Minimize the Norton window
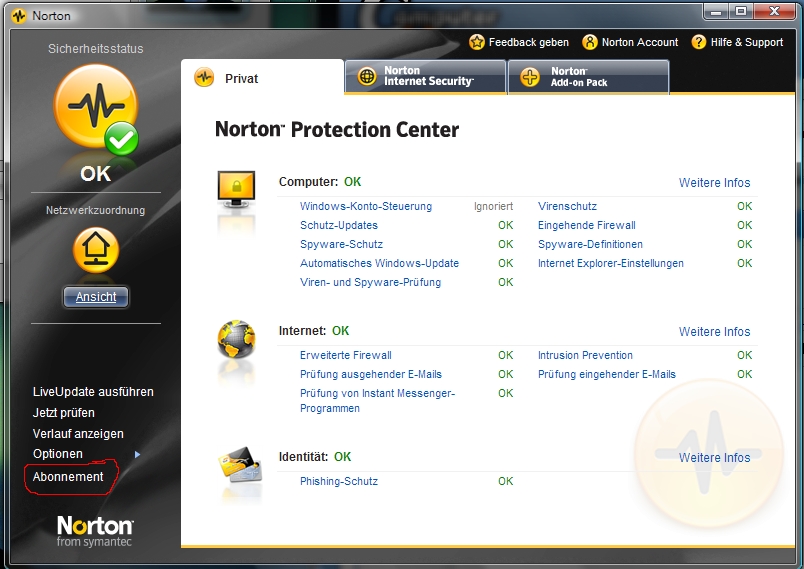 [716, 11]
